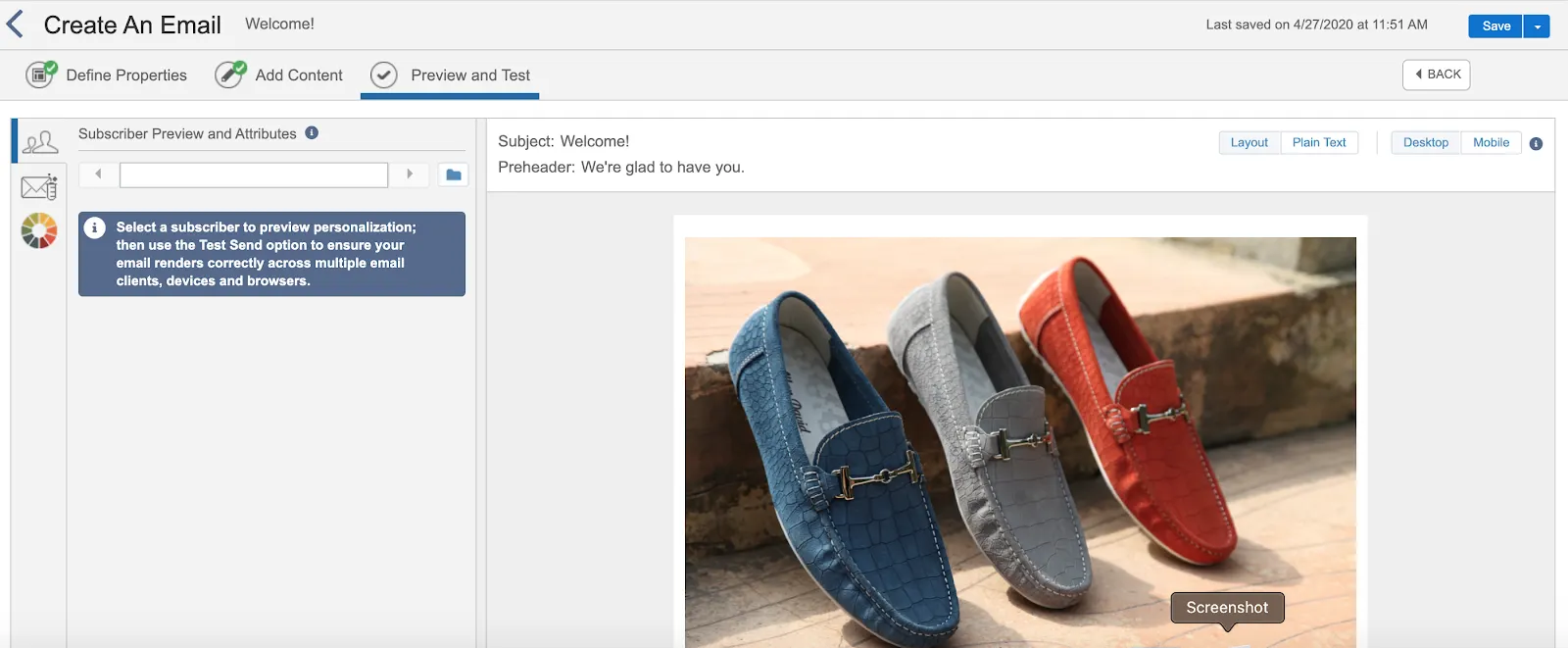The height and width of the screenshot is (648, 1568).
Task: Click the loafers image in the email preview
Action: [1020, 442]
